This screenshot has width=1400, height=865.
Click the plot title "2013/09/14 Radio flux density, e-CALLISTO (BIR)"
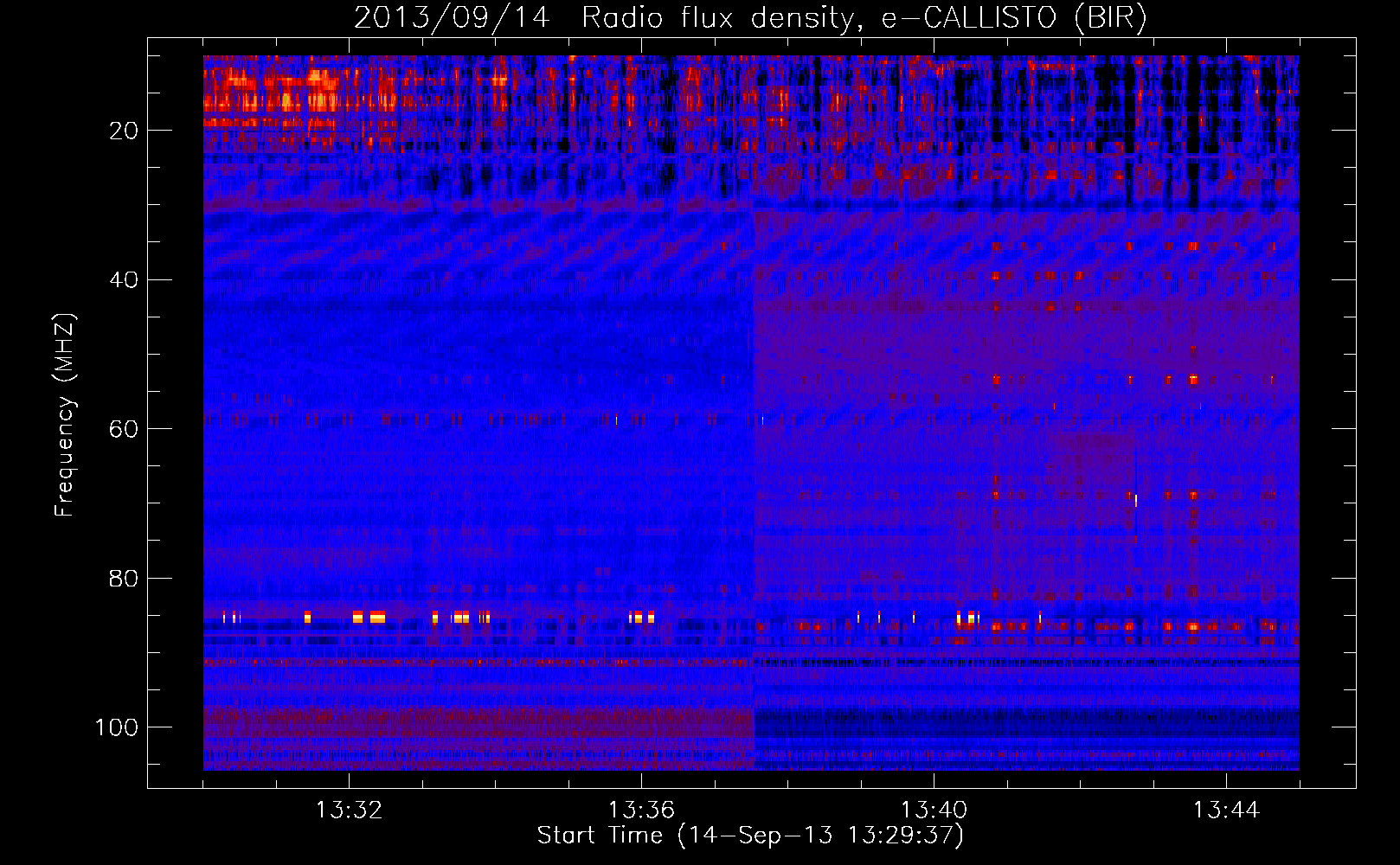pos(750,17)
